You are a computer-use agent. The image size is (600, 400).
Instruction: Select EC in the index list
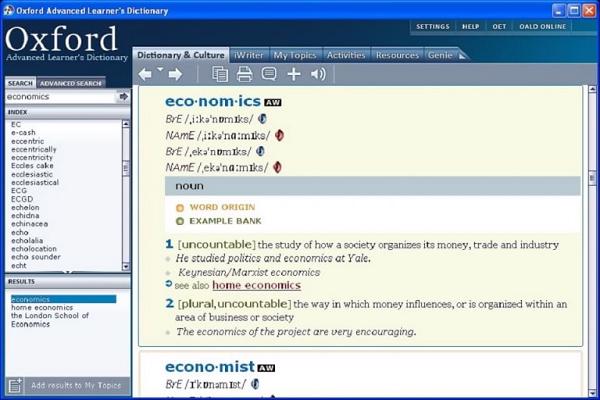(16, 124)
